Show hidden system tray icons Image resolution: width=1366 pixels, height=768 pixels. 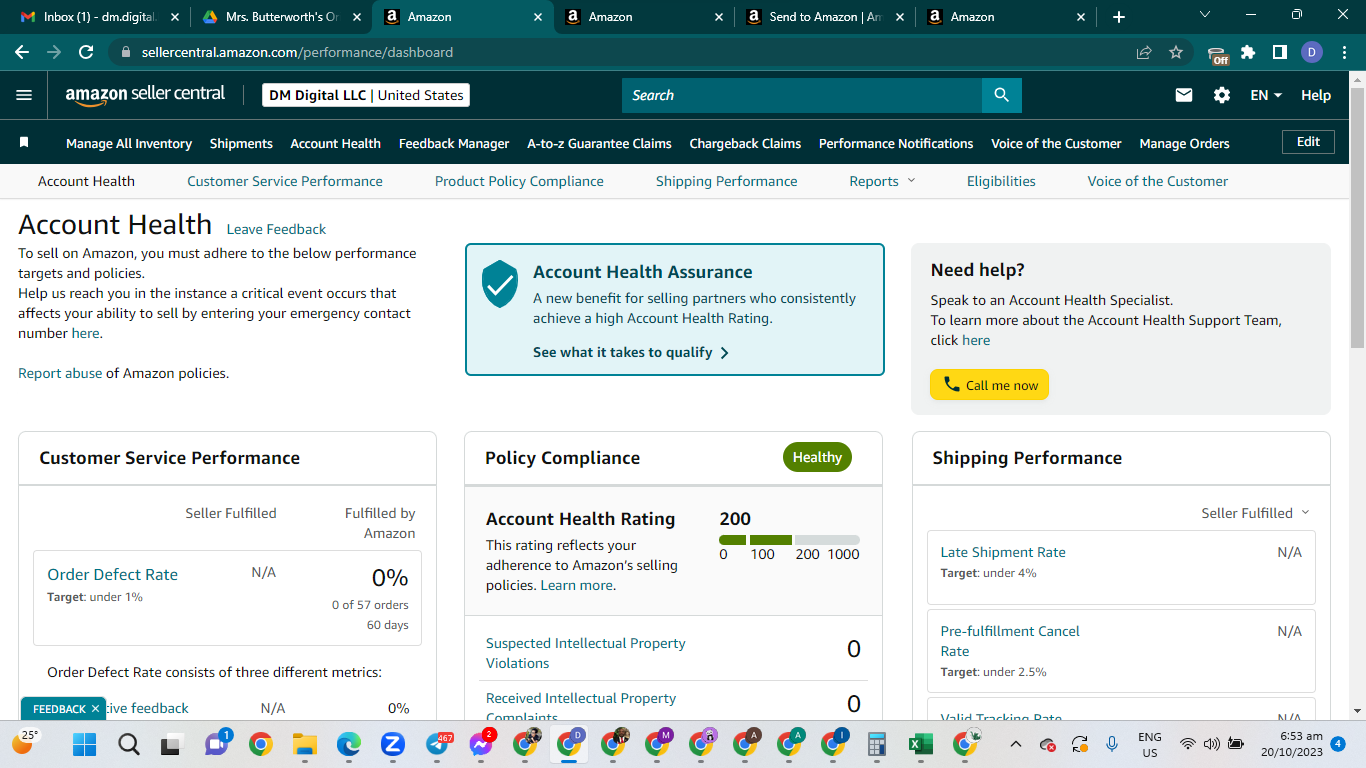click(x=1016, y=744)
